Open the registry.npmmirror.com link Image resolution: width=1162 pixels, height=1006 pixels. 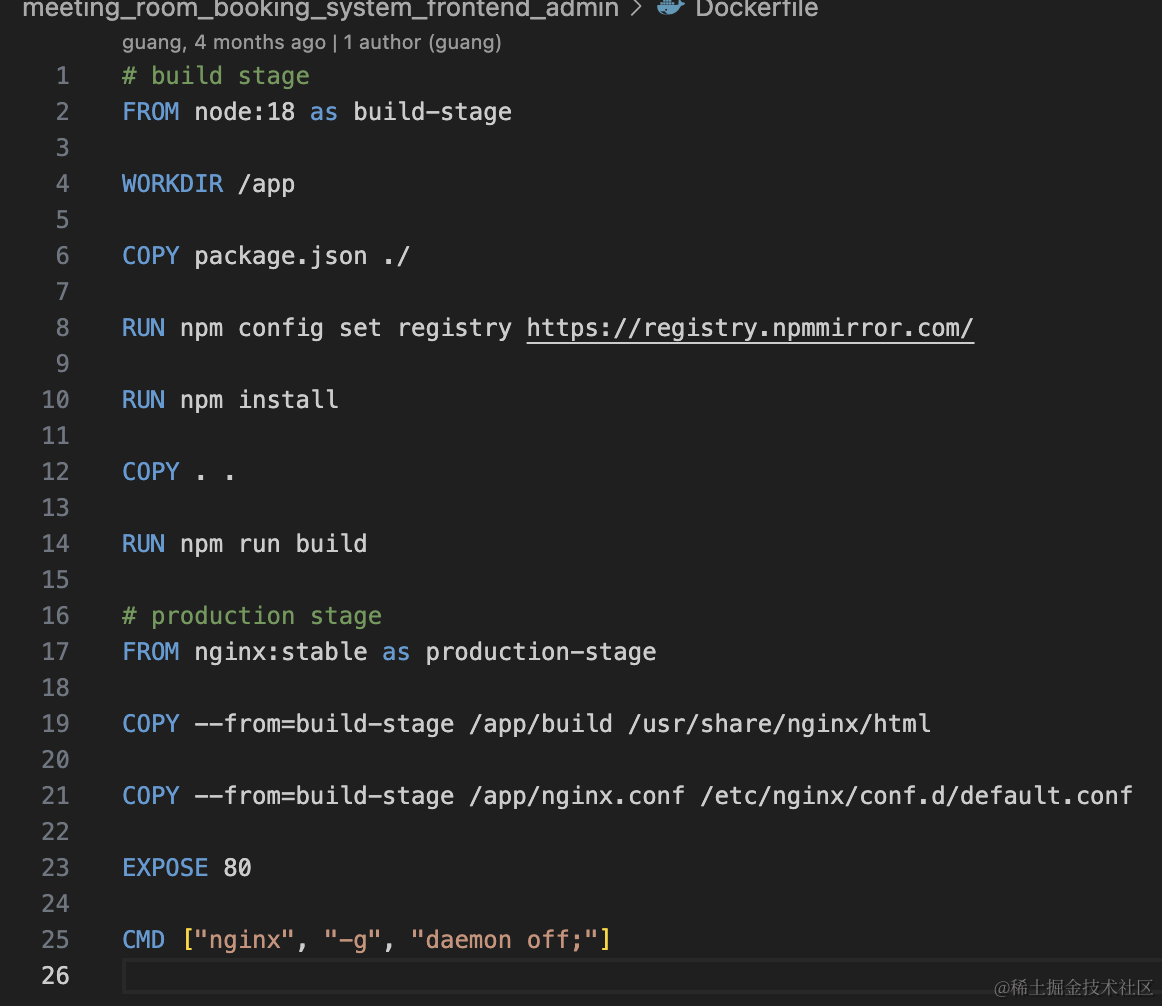click(750, 328)
